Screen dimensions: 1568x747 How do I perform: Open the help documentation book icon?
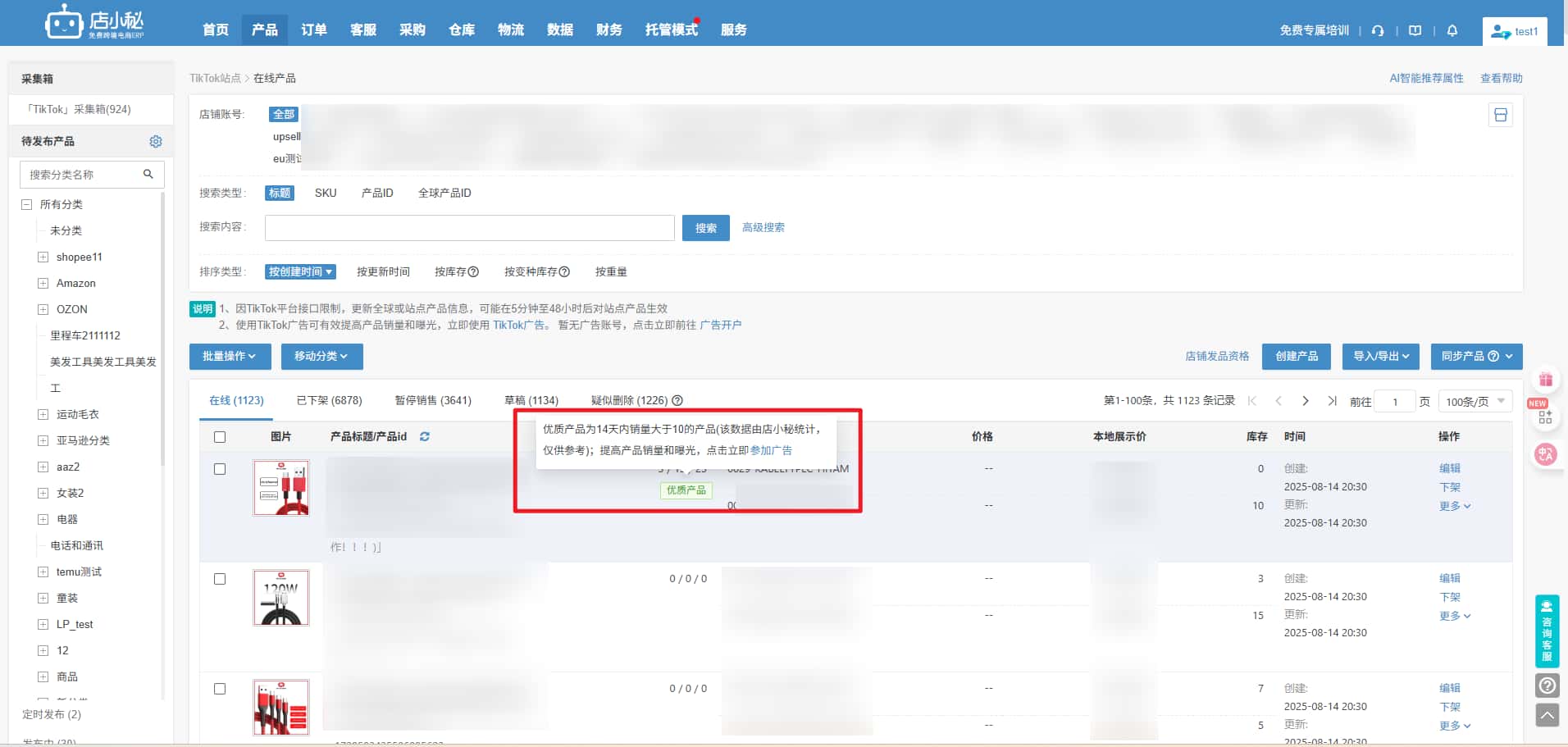(1414, 30)
